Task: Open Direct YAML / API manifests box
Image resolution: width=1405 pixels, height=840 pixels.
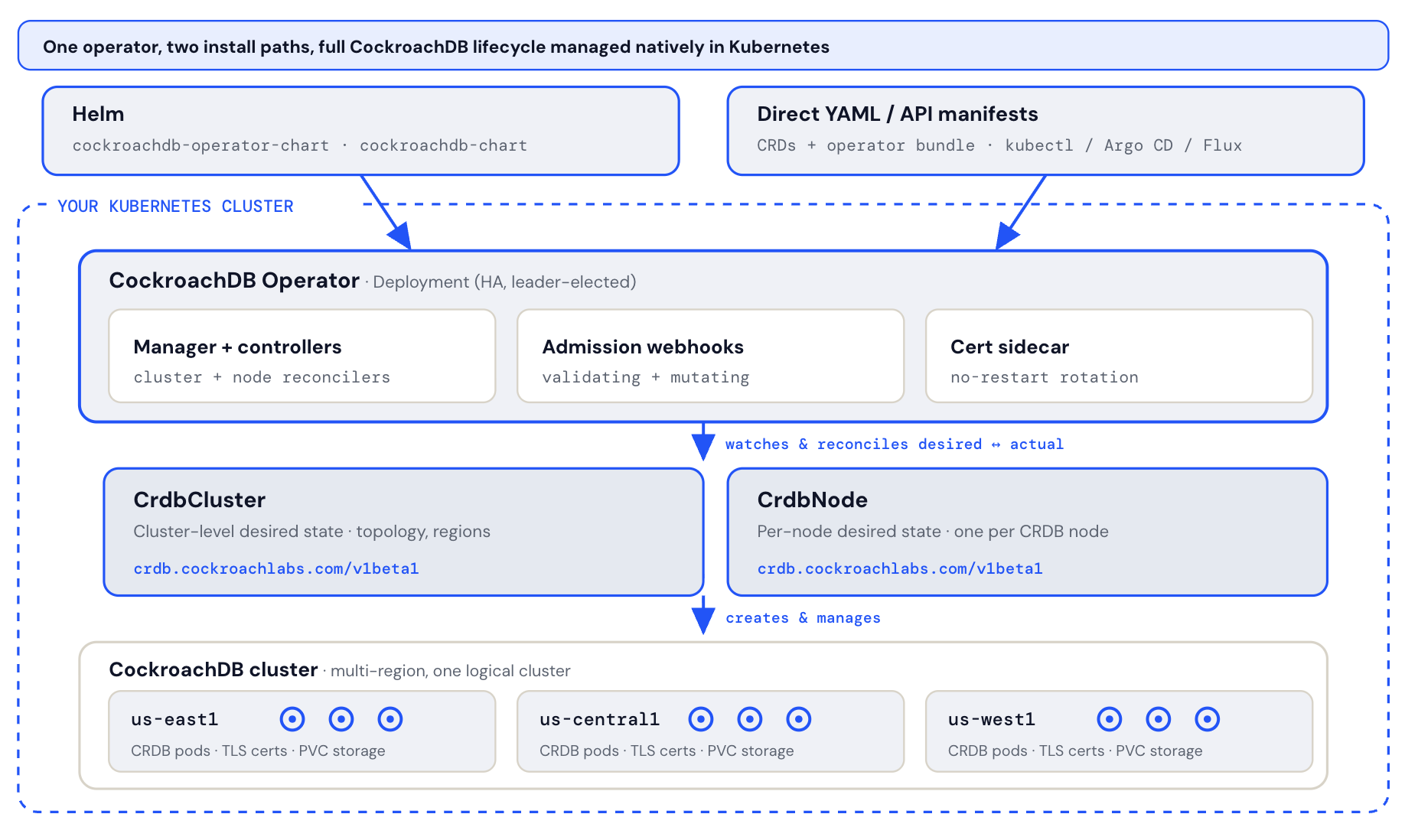Action: (1046, 131)
